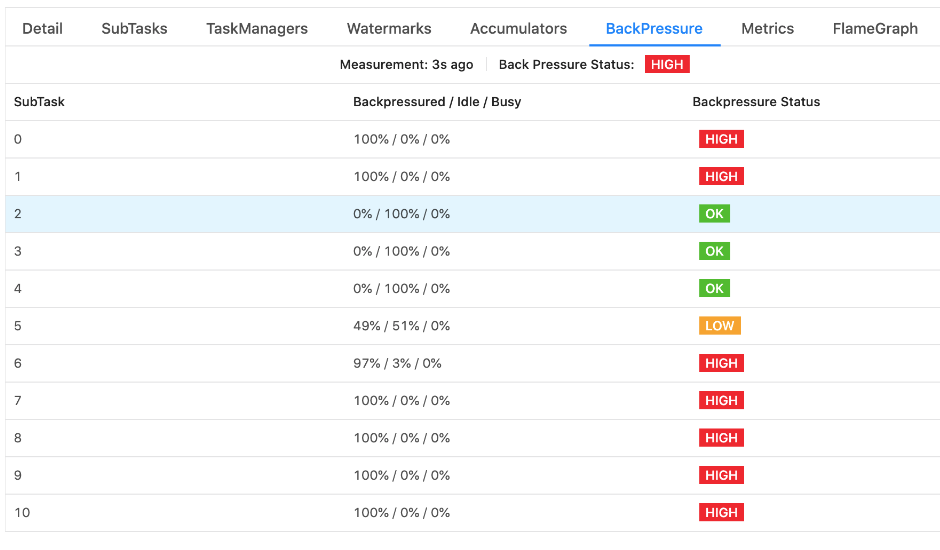The height and width of the screenshot is (550, 940).
Task: Click the Backpressured / Idle / Busy column header
Action: [437, 102]
